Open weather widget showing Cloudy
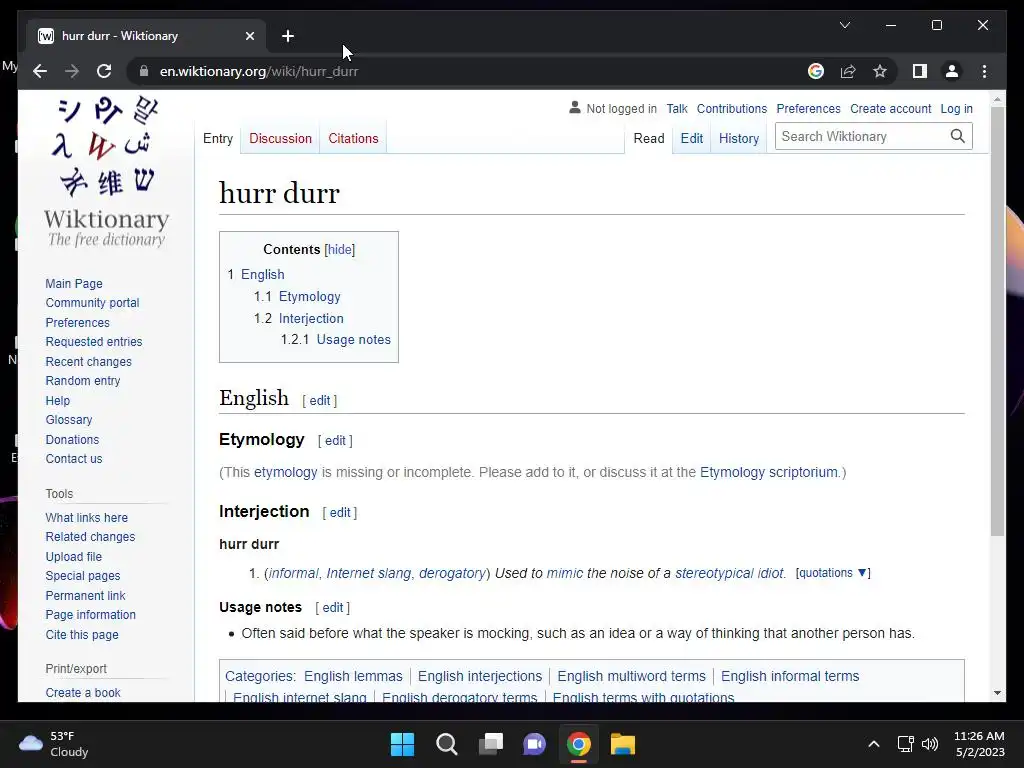 [54, 744]
